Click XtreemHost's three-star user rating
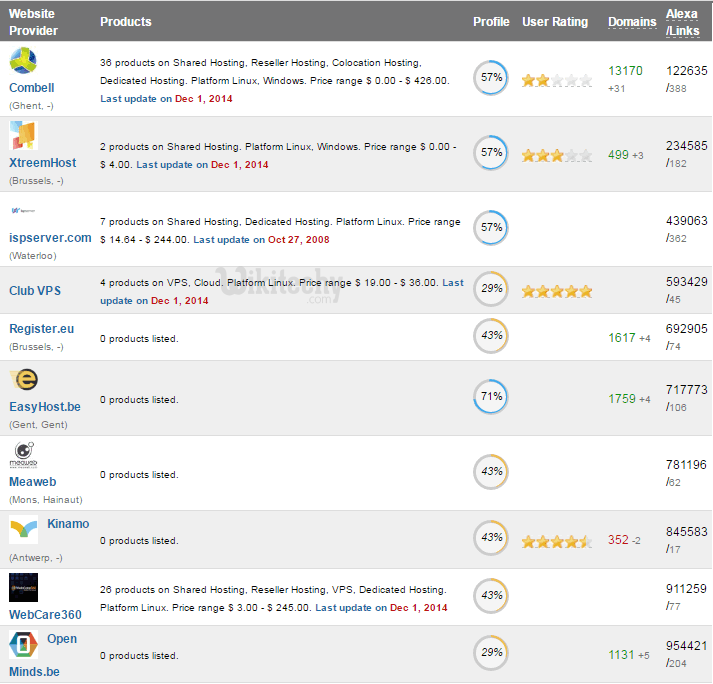The width and height of the screenshot is (713, 684). pyautogui.click(x=557, y=156)
